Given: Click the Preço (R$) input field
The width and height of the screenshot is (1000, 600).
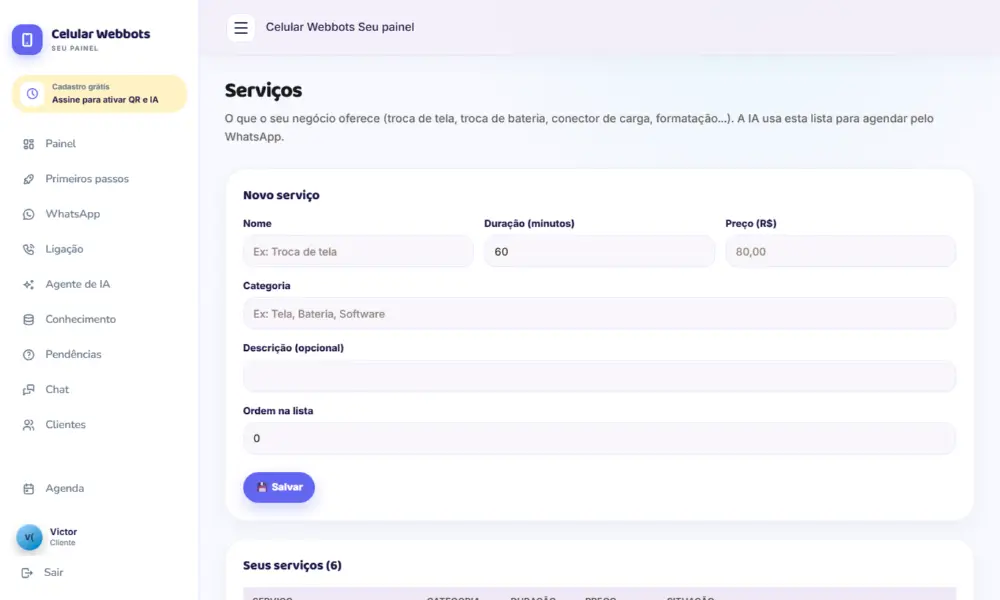Looking at the screenshot, I should (841, 251).
